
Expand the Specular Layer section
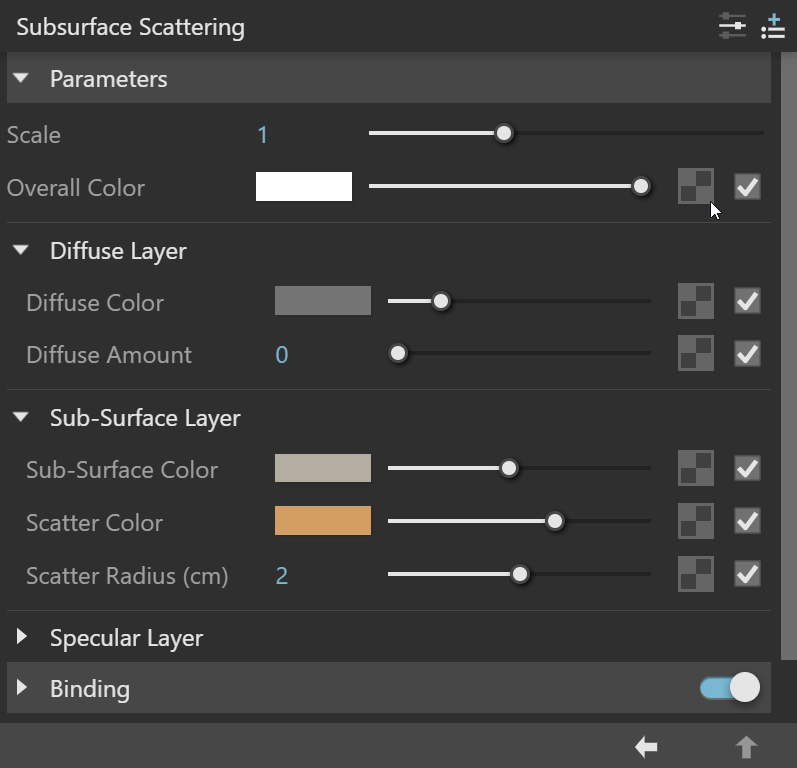click(21, 636)
